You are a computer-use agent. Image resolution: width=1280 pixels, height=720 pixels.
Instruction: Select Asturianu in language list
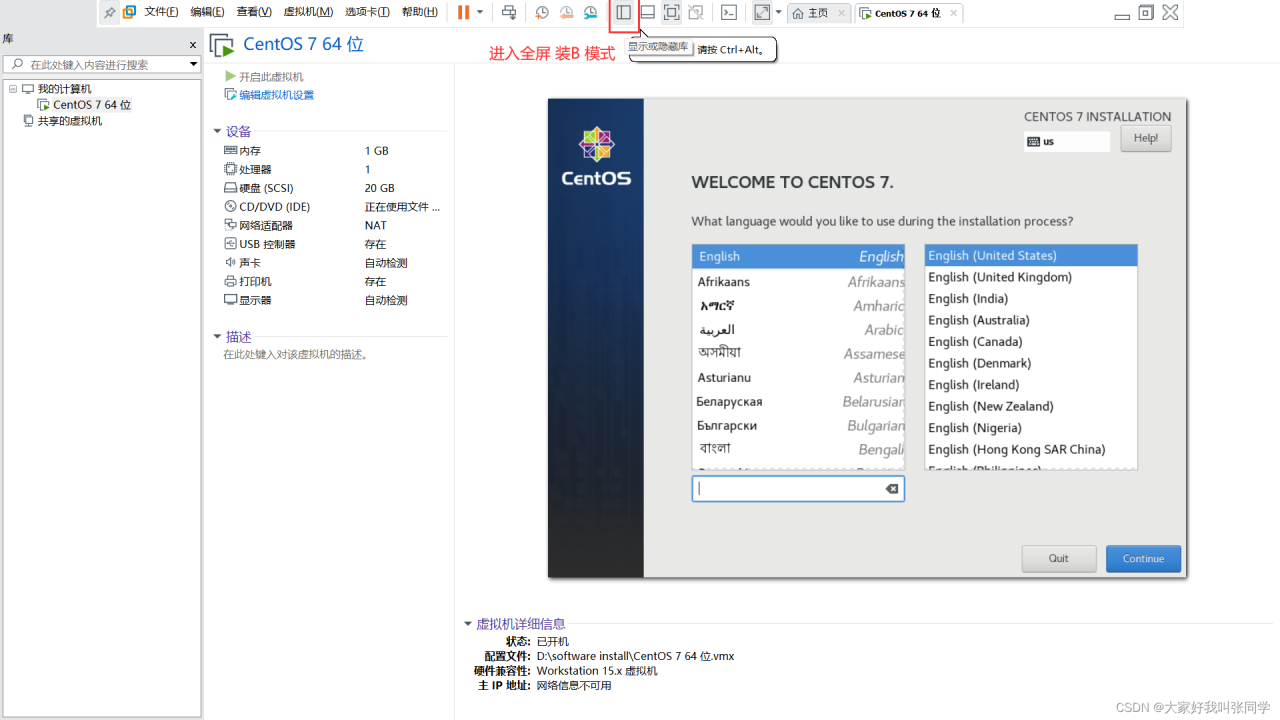(798, 377)
